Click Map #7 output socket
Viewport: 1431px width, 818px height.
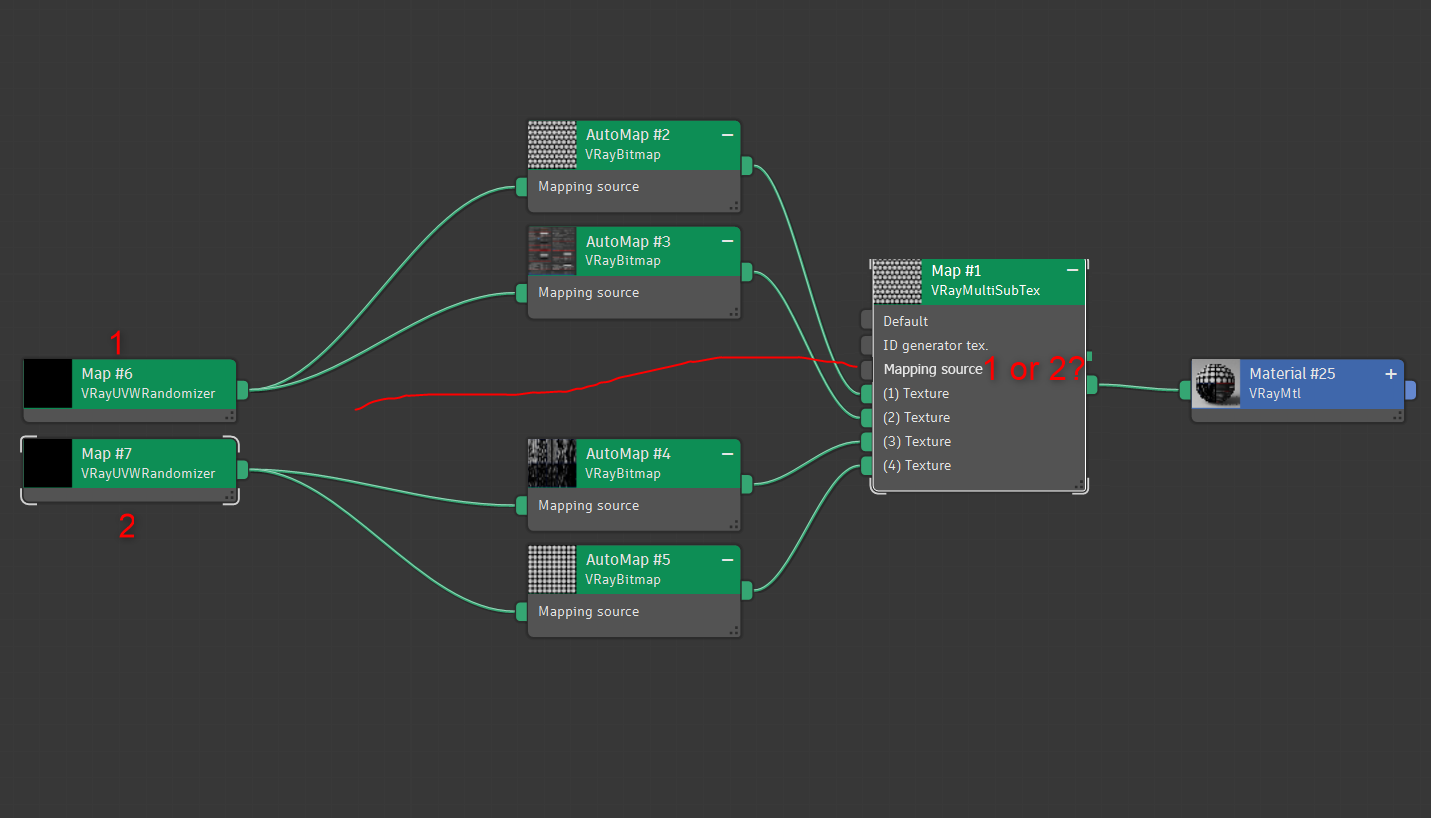[x=242, y=470]
